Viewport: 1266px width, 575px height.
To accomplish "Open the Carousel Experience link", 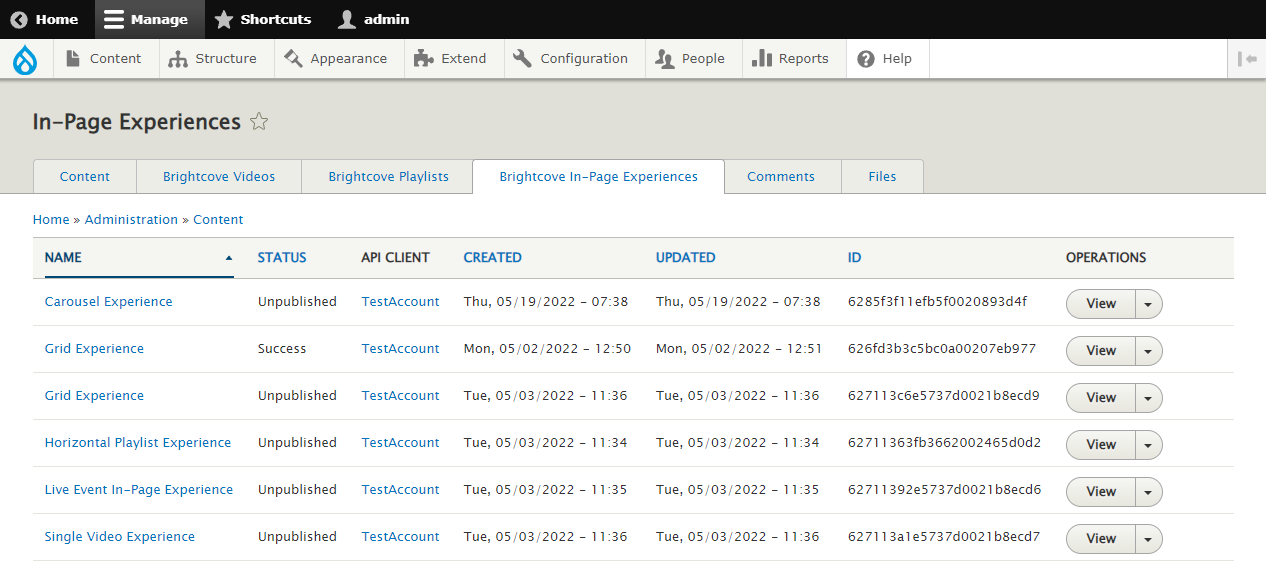I will [x=109, y=302].
